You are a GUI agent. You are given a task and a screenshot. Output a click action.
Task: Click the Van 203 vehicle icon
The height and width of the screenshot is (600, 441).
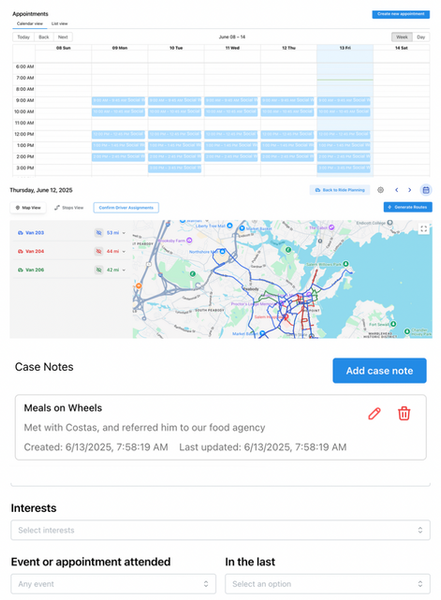[20, 233]
